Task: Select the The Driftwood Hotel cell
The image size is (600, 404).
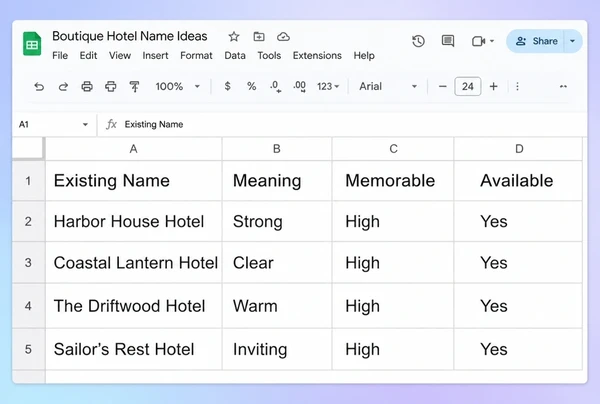Action: (134, 306)
